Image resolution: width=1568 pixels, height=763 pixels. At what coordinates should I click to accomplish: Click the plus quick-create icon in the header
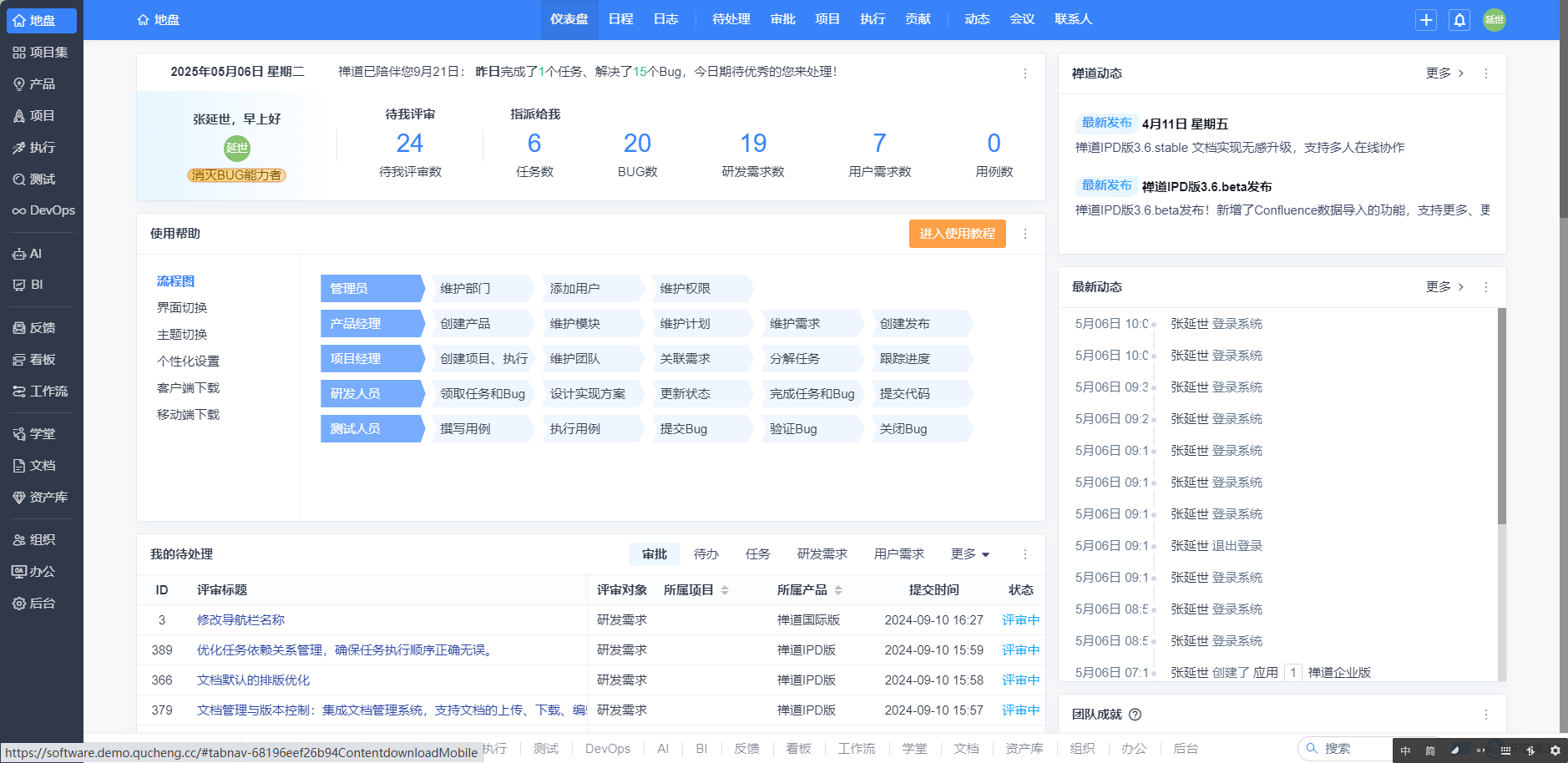(x=1426, y=20)
